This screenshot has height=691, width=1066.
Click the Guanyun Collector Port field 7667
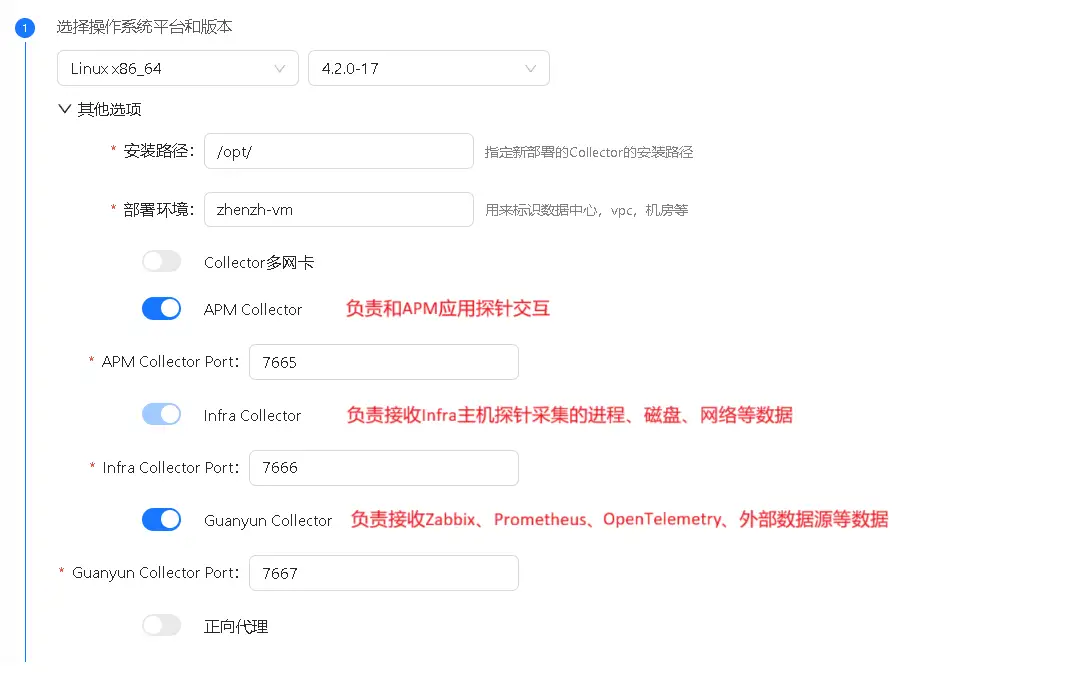tap(383, 573)
